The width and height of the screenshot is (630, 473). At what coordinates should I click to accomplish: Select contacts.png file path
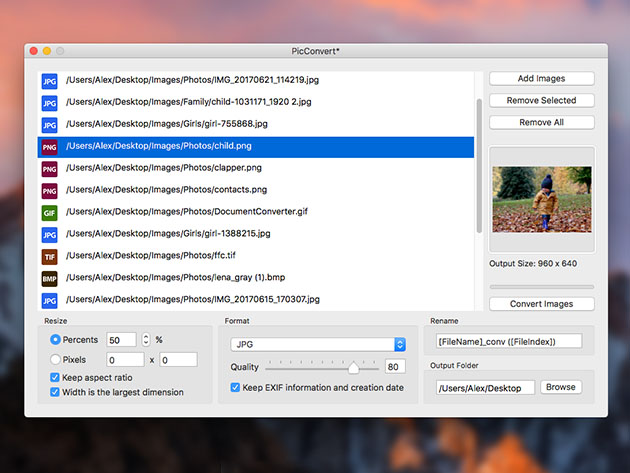point(166,189)
